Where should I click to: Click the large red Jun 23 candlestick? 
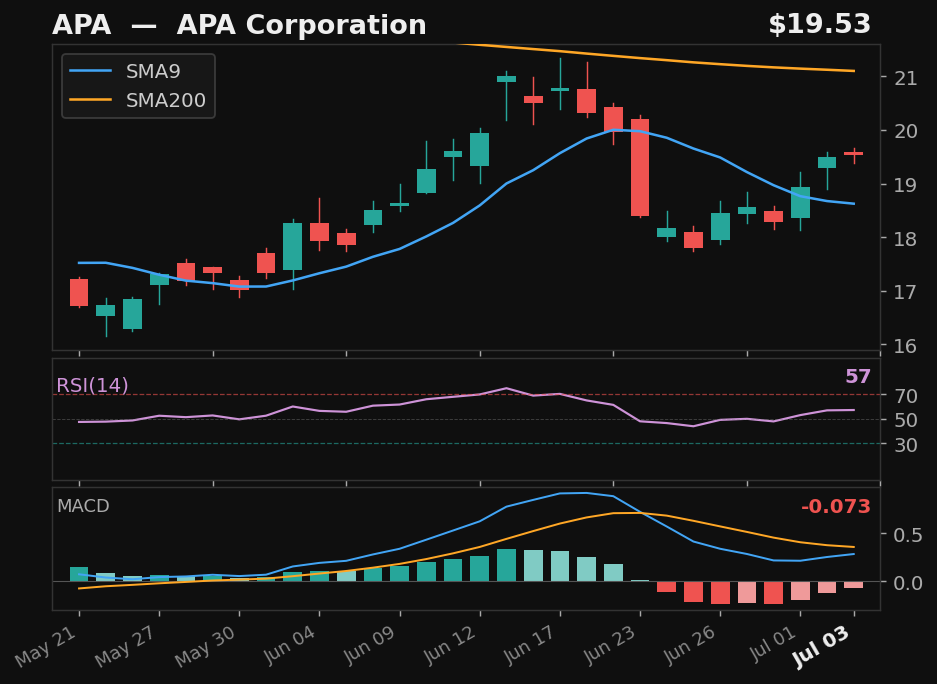click(x=640, y=167)
